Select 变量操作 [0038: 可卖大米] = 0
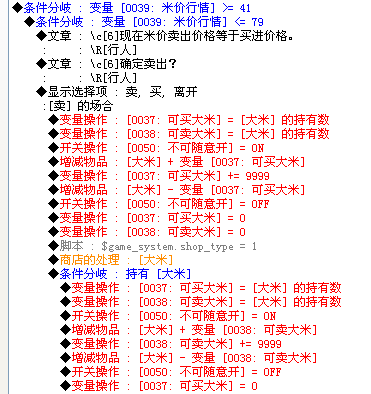Image resolution: width=371 pixels, height=394 pixels. pyautogui.click(x=147, y=232)
